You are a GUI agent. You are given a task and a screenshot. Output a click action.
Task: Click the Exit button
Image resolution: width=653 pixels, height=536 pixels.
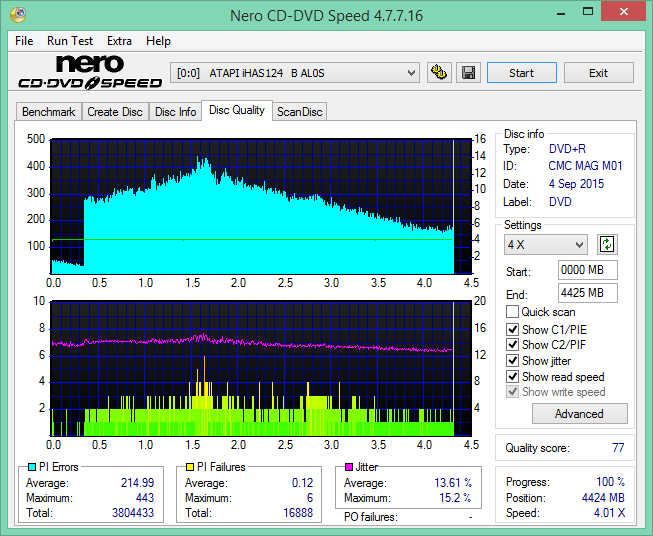(598, 73)
